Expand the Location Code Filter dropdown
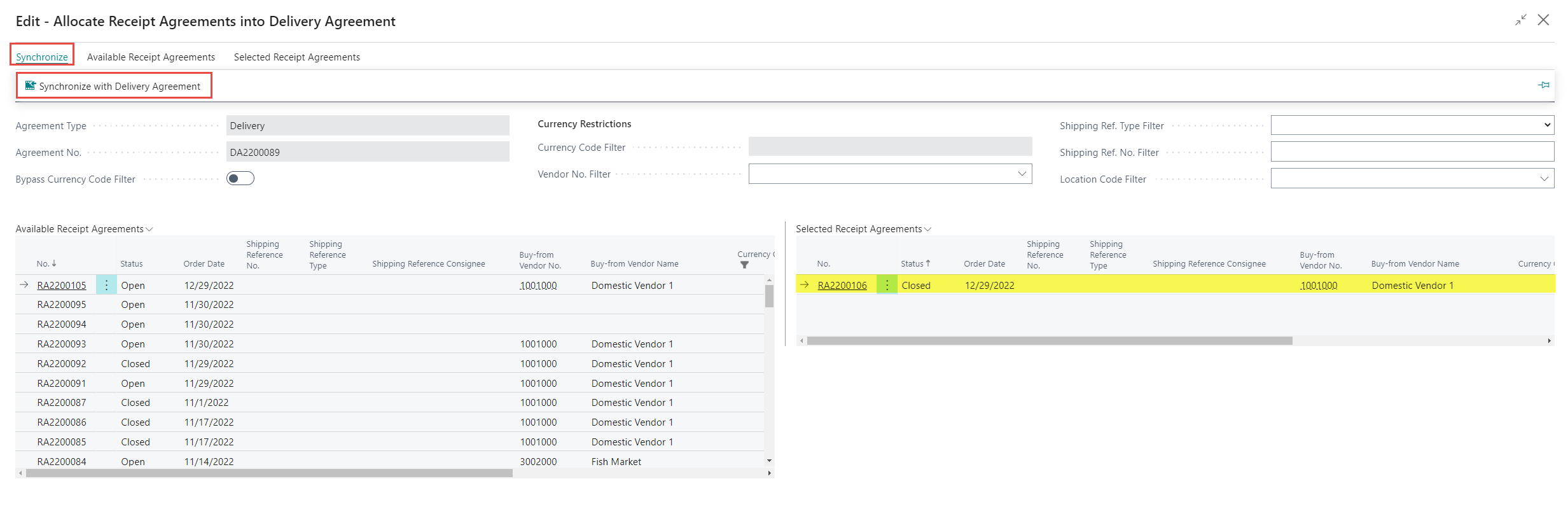 (1544, 179)
